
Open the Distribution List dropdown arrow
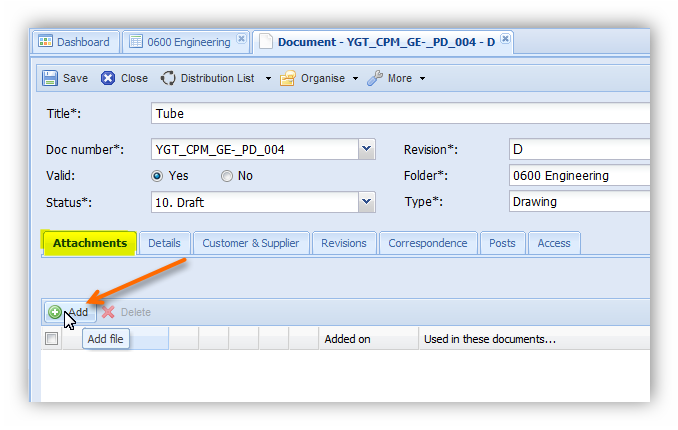[268, 79]
